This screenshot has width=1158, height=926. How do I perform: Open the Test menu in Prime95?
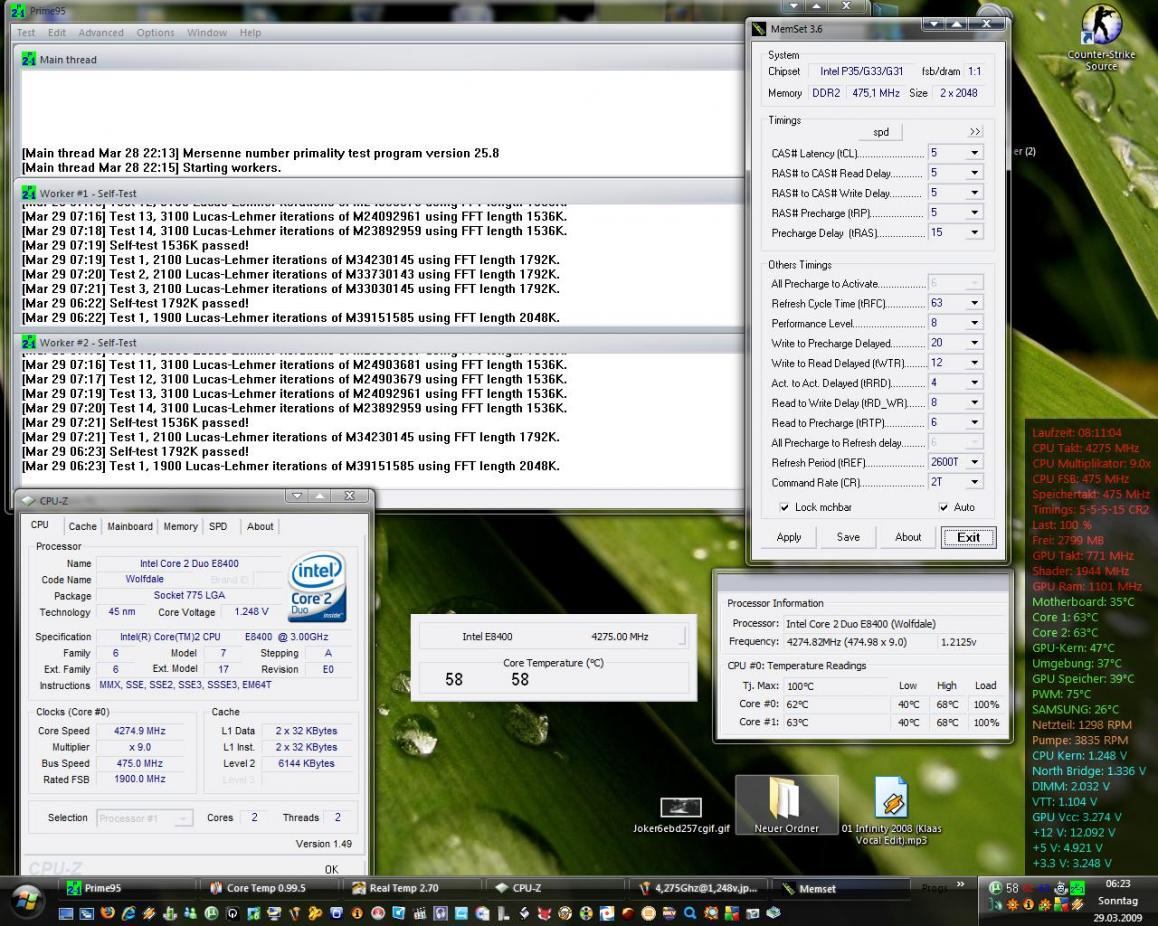(x=26, y=32)
